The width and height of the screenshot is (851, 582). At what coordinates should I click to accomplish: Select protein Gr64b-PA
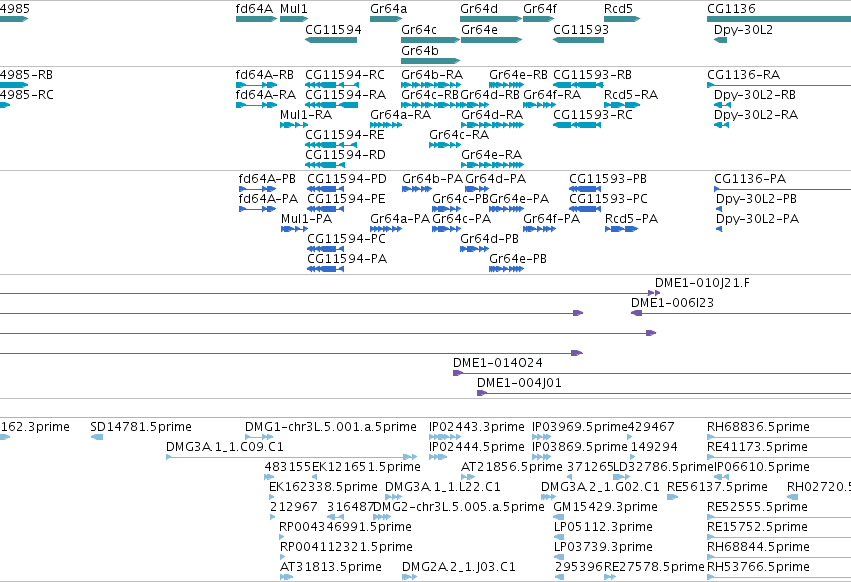tap(417, 189)
